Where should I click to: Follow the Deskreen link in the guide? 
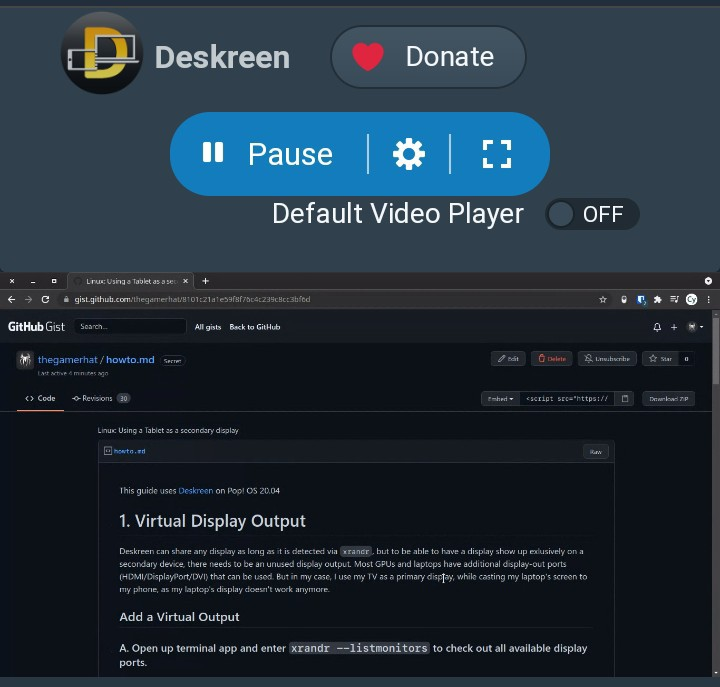click(196, 490)
